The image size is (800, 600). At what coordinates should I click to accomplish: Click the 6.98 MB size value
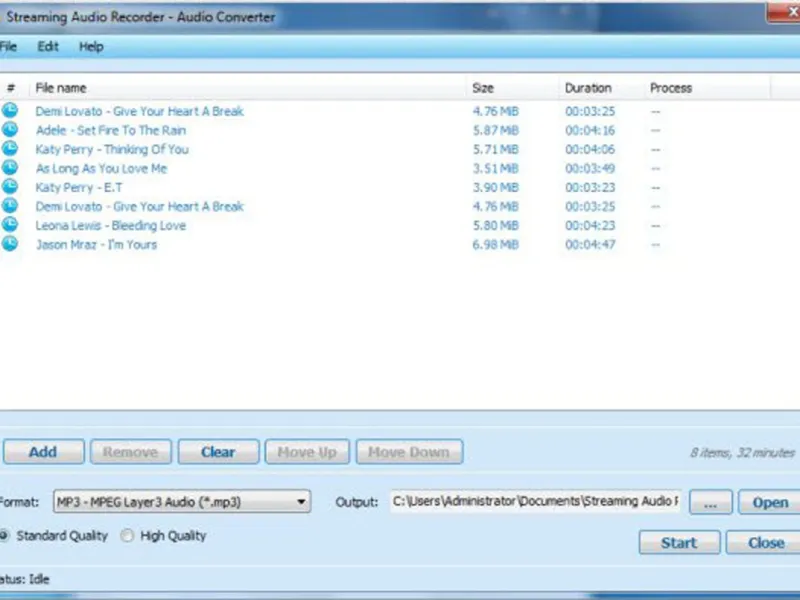pos(495,245)
